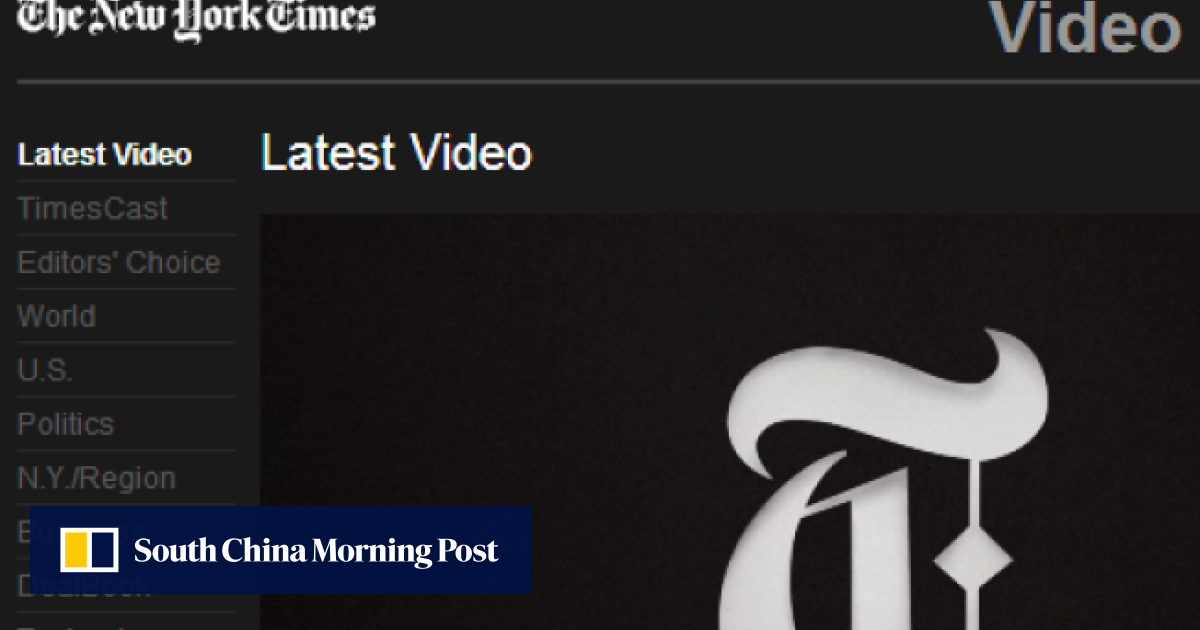Open the Editors' Choice category
This screenshot has height=630, width=1200.
[119, 263]
